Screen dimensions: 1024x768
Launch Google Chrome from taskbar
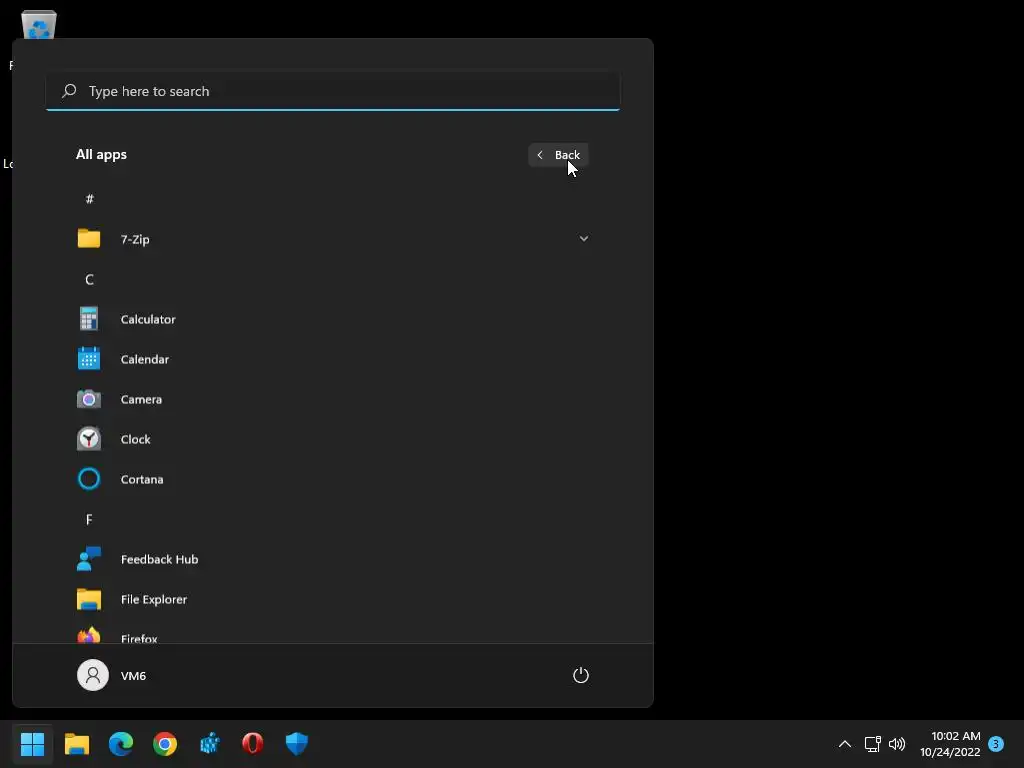[x=165, y=743]
